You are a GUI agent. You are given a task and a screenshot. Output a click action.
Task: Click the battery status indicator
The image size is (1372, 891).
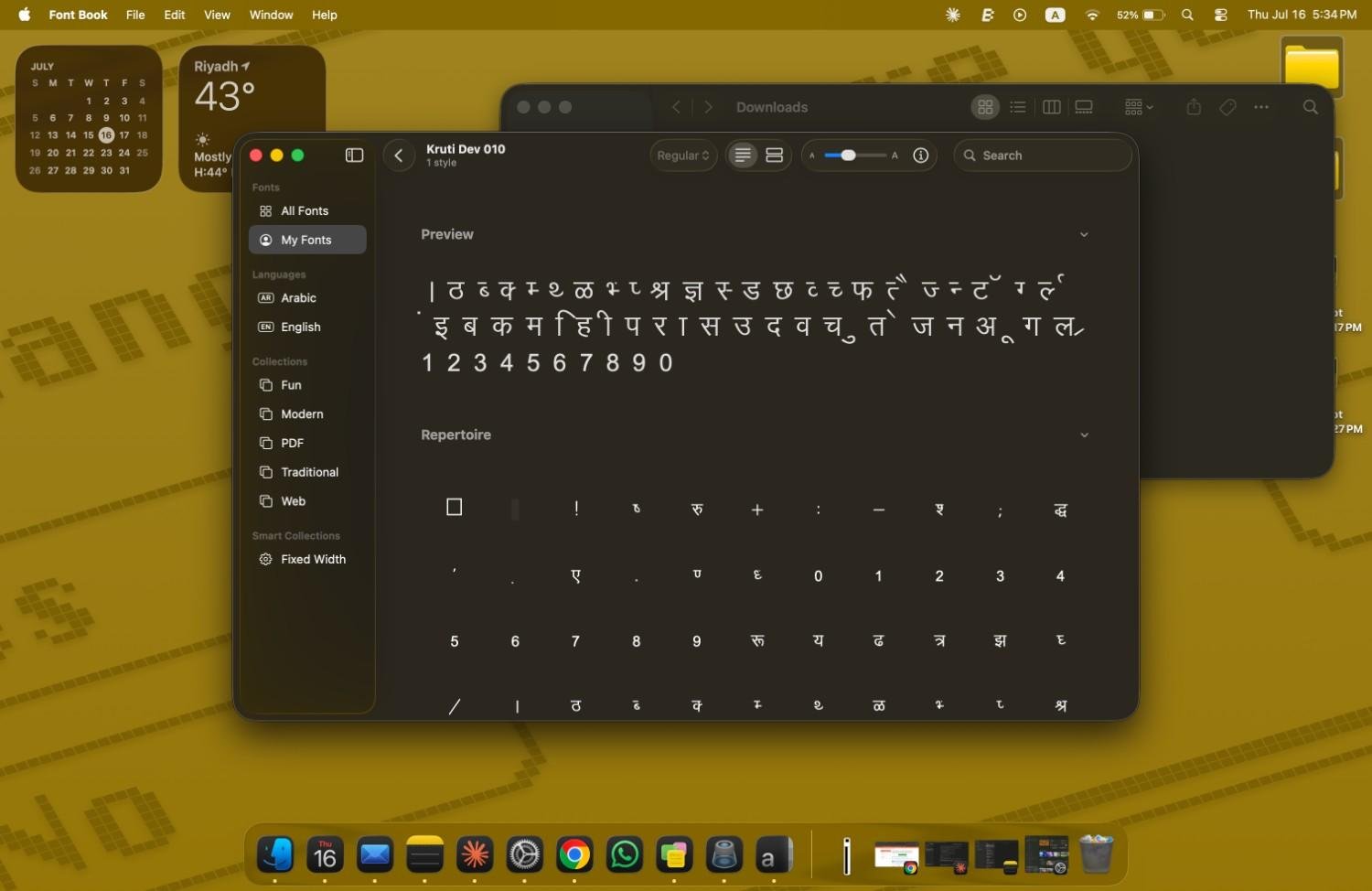pyautogui.click(x=1141, y=15)
